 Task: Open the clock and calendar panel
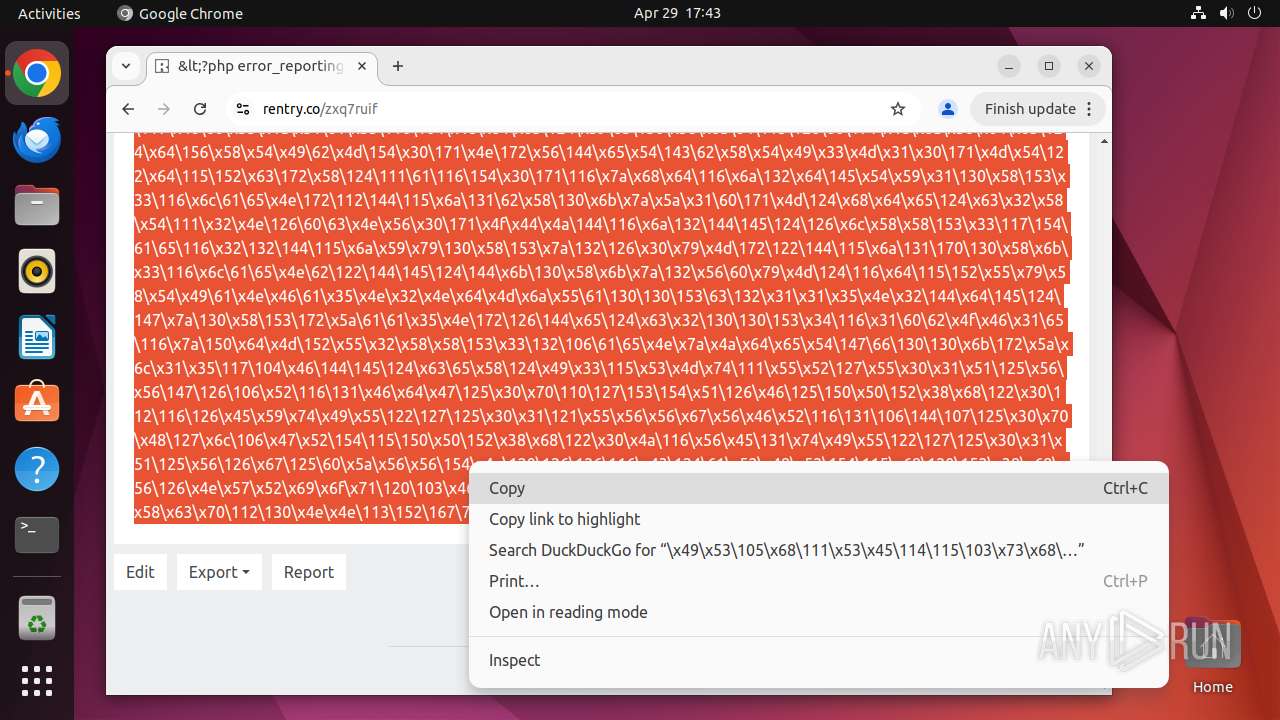point(677,13)
